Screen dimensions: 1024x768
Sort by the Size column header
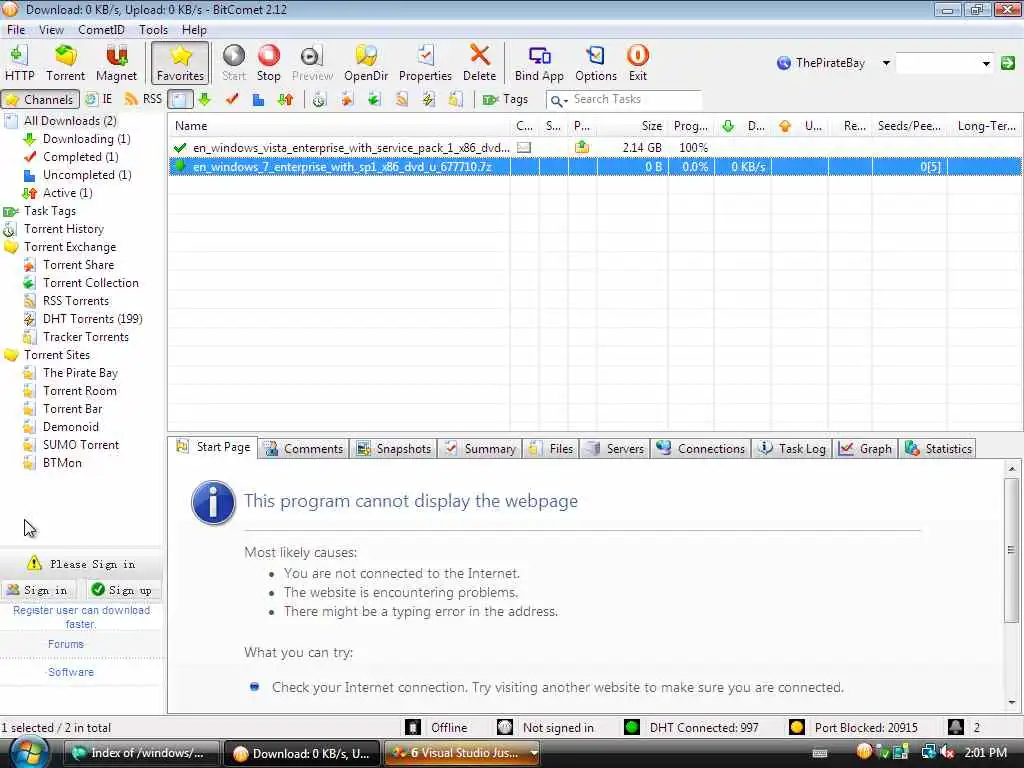click(x=632, y=126)
